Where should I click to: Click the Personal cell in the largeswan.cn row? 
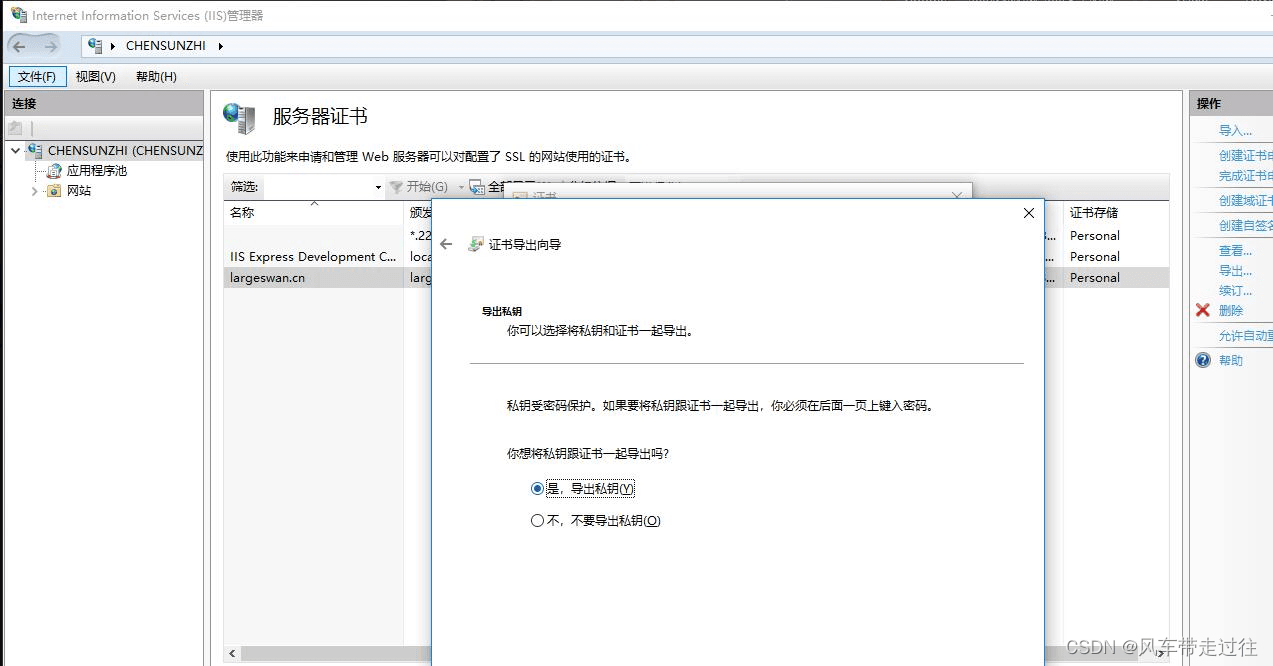[x=1094, y=278]
